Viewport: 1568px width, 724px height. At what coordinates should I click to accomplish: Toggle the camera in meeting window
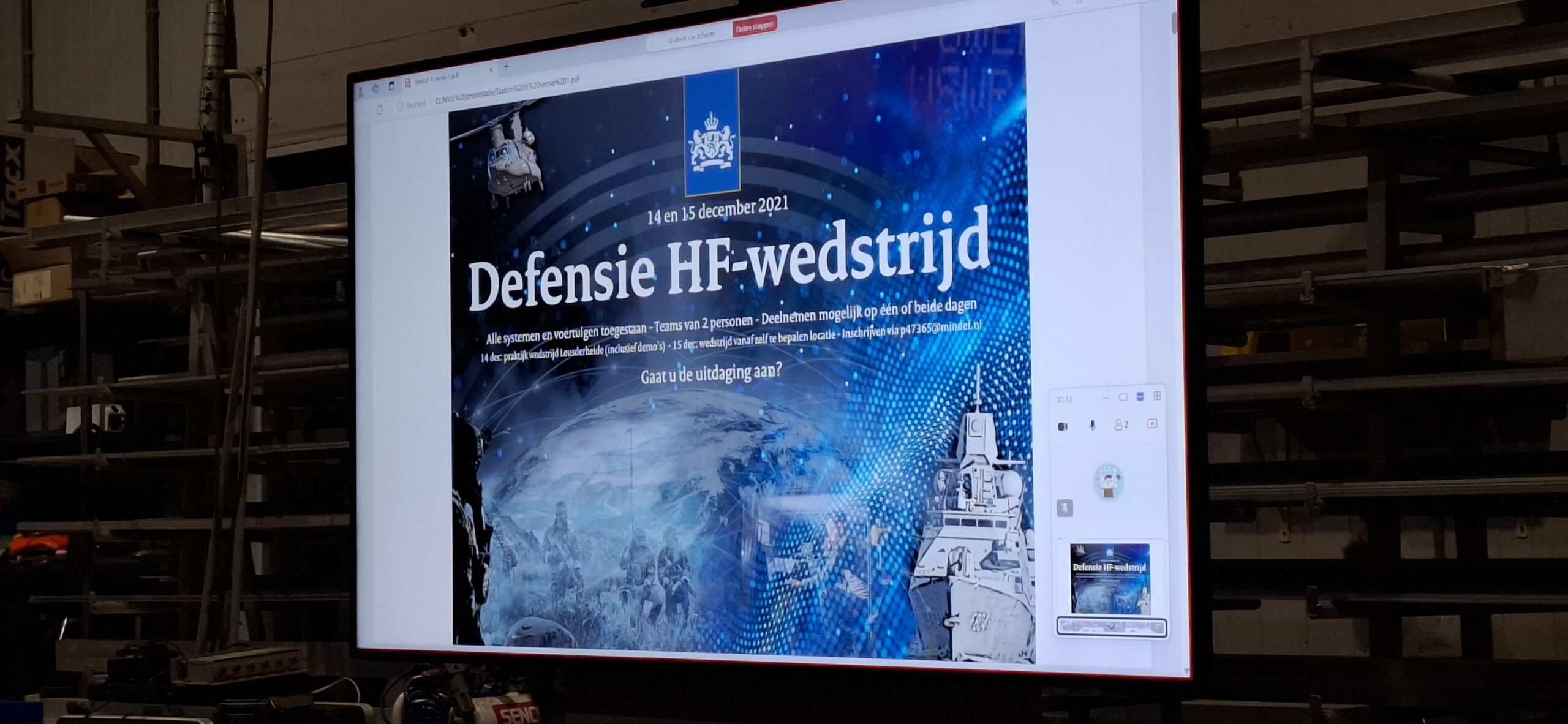tap(1063, 426)
